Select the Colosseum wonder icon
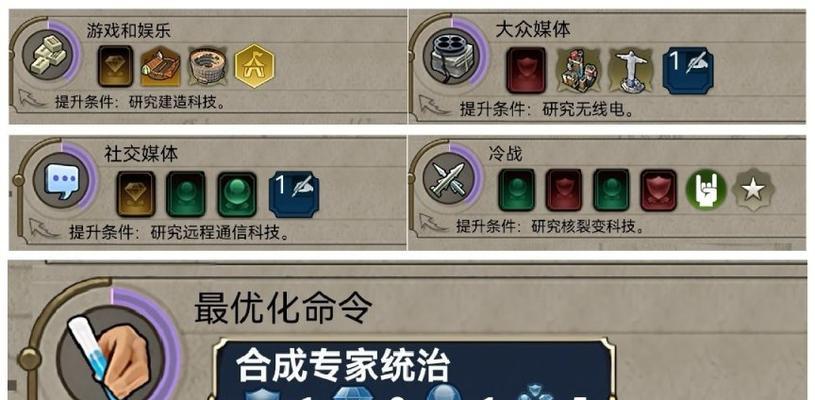Screen dimensions: 815x400 coord(208,66)
